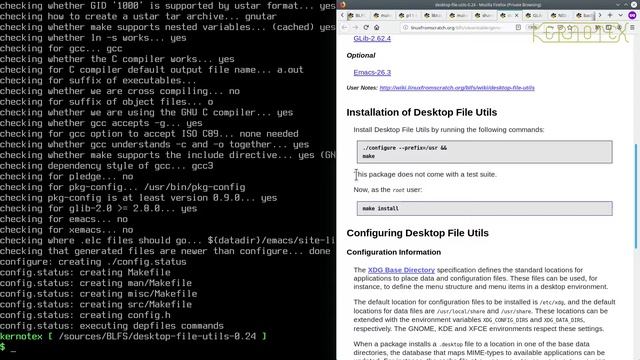Screen dimensions: 640x360
Task: Click the terminal prompt cursor line
Action: click(x=8, y=347)
